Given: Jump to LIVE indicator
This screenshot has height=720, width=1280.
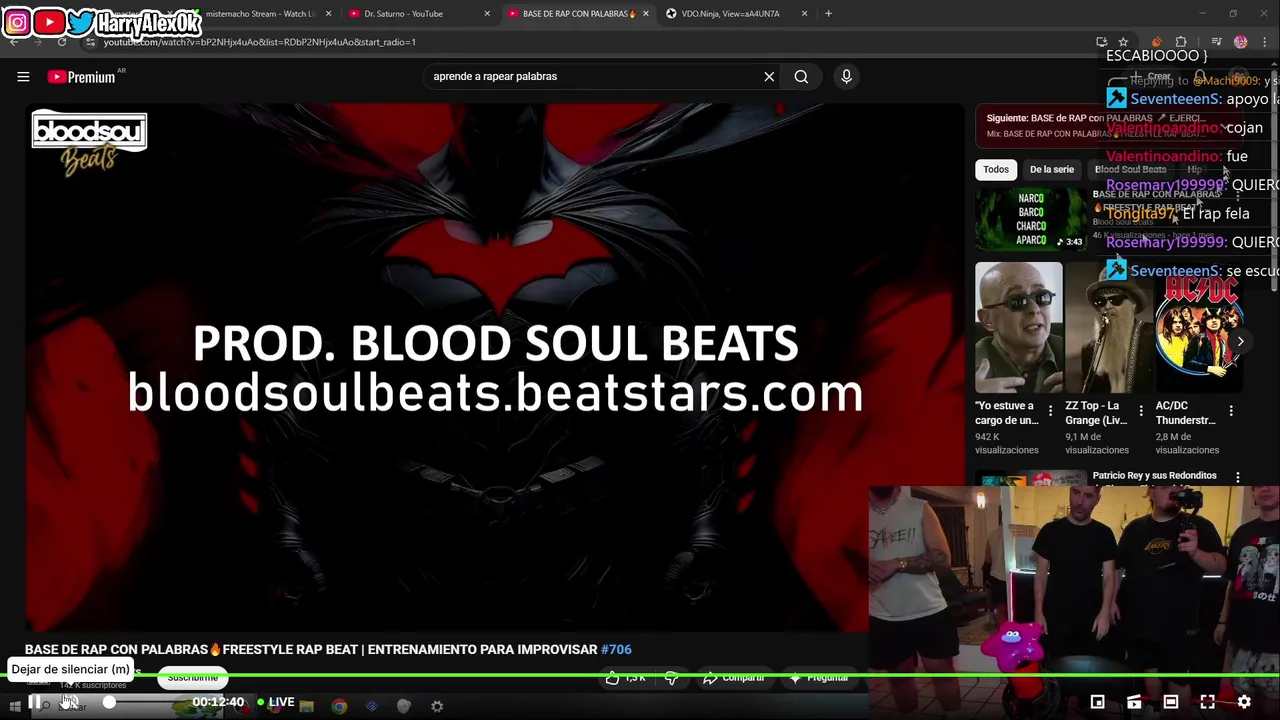Looking at the screenshot, I should tap(276, 703).
